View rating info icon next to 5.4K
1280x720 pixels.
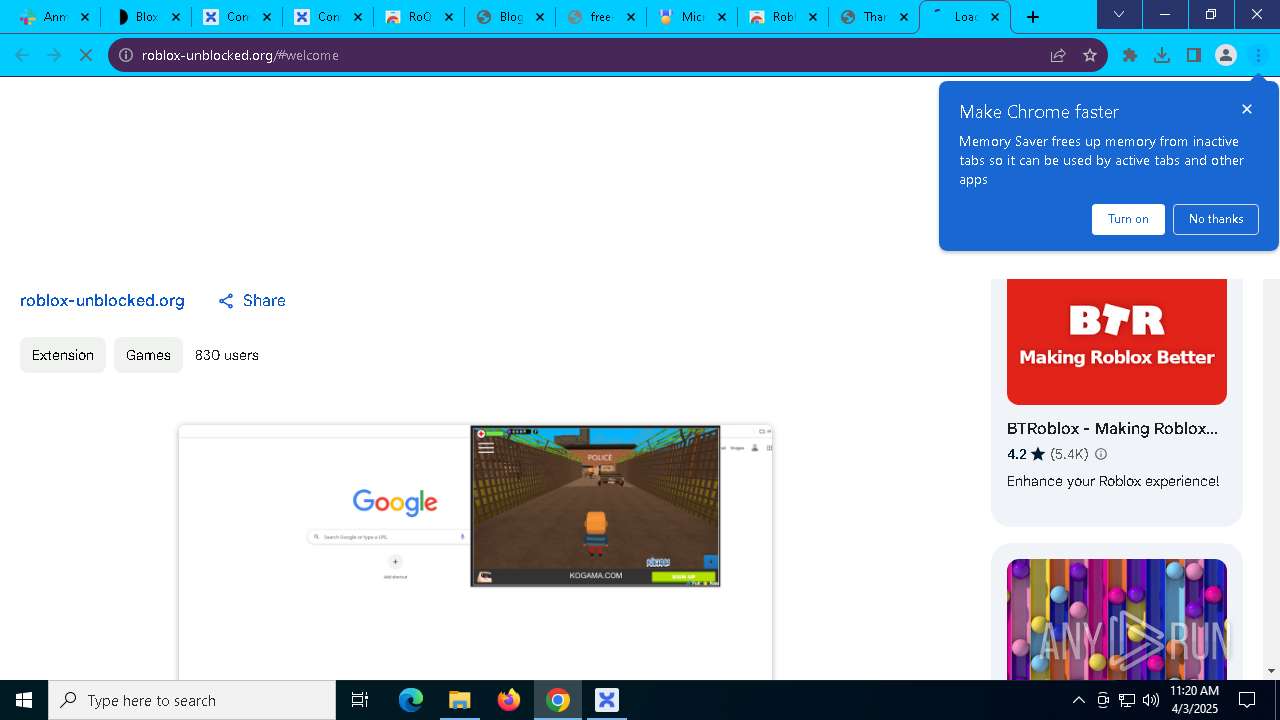pos(1101,454)
